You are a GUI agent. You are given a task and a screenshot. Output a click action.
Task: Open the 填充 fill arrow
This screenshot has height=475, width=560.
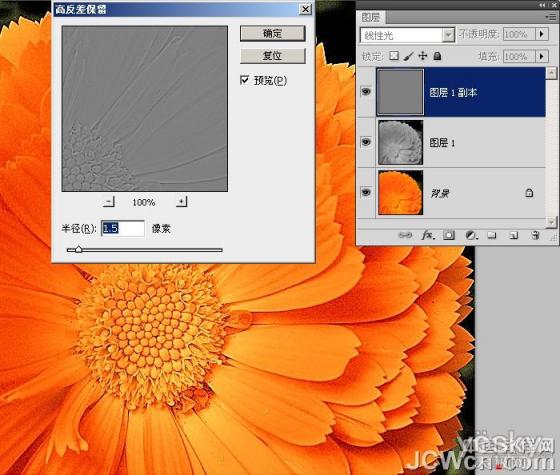(x=542, y=56)
